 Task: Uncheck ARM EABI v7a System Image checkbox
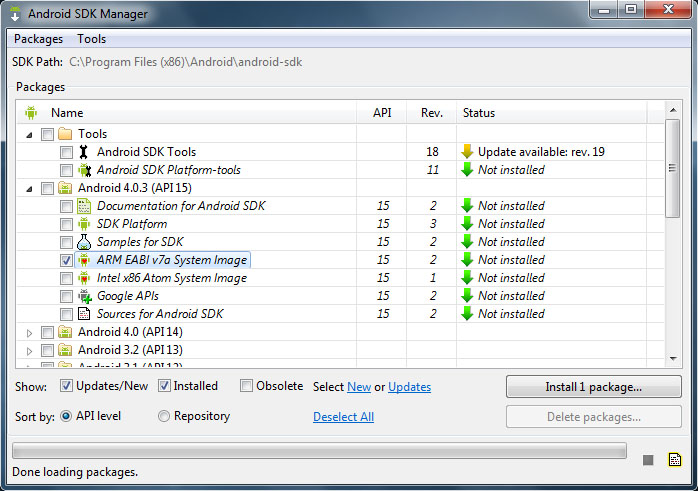(x=66, y=260)
